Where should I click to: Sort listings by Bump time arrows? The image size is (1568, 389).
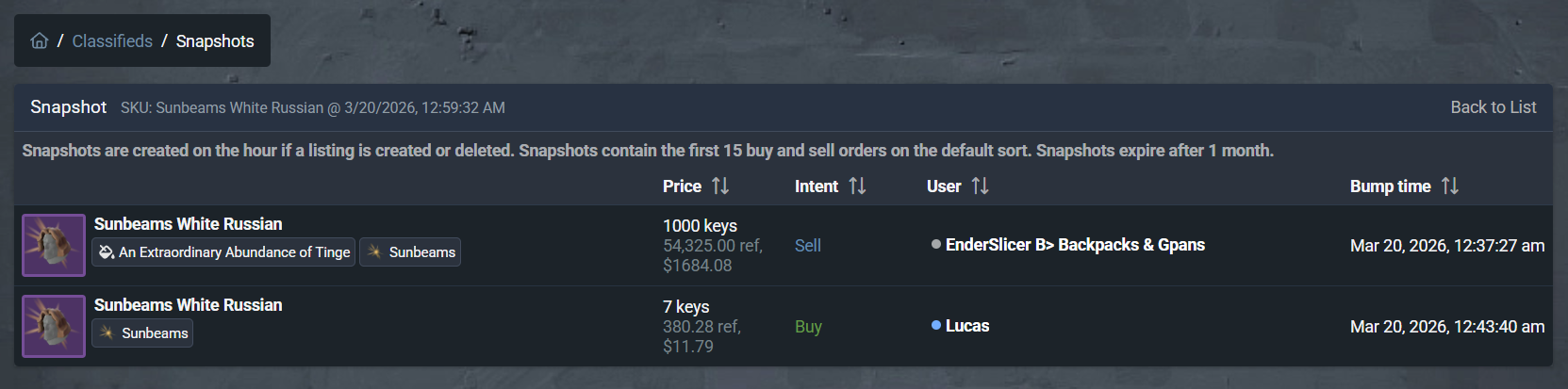pos(1450,186)
